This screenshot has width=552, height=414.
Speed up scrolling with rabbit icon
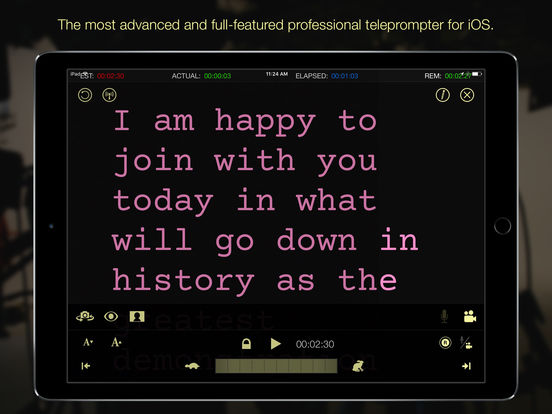[x=358, y=366]
